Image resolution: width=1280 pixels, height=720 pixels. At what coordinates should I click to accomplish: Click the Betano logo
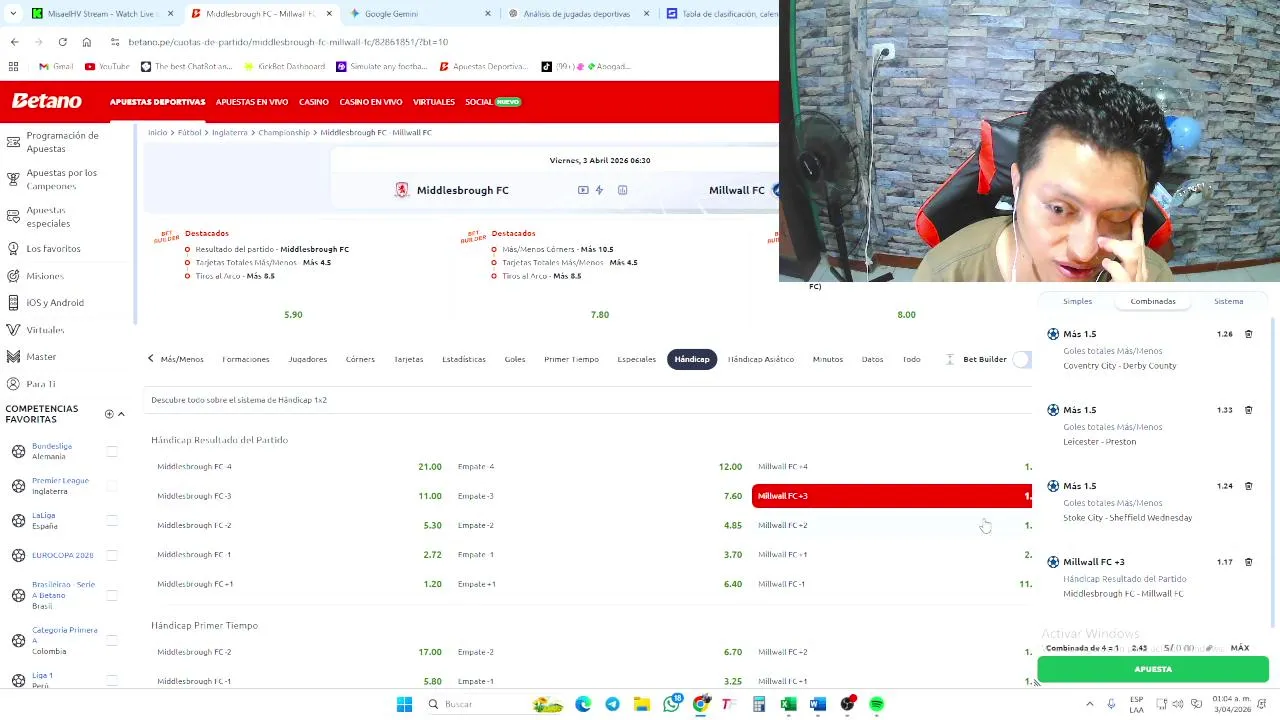tap(47, 101)
